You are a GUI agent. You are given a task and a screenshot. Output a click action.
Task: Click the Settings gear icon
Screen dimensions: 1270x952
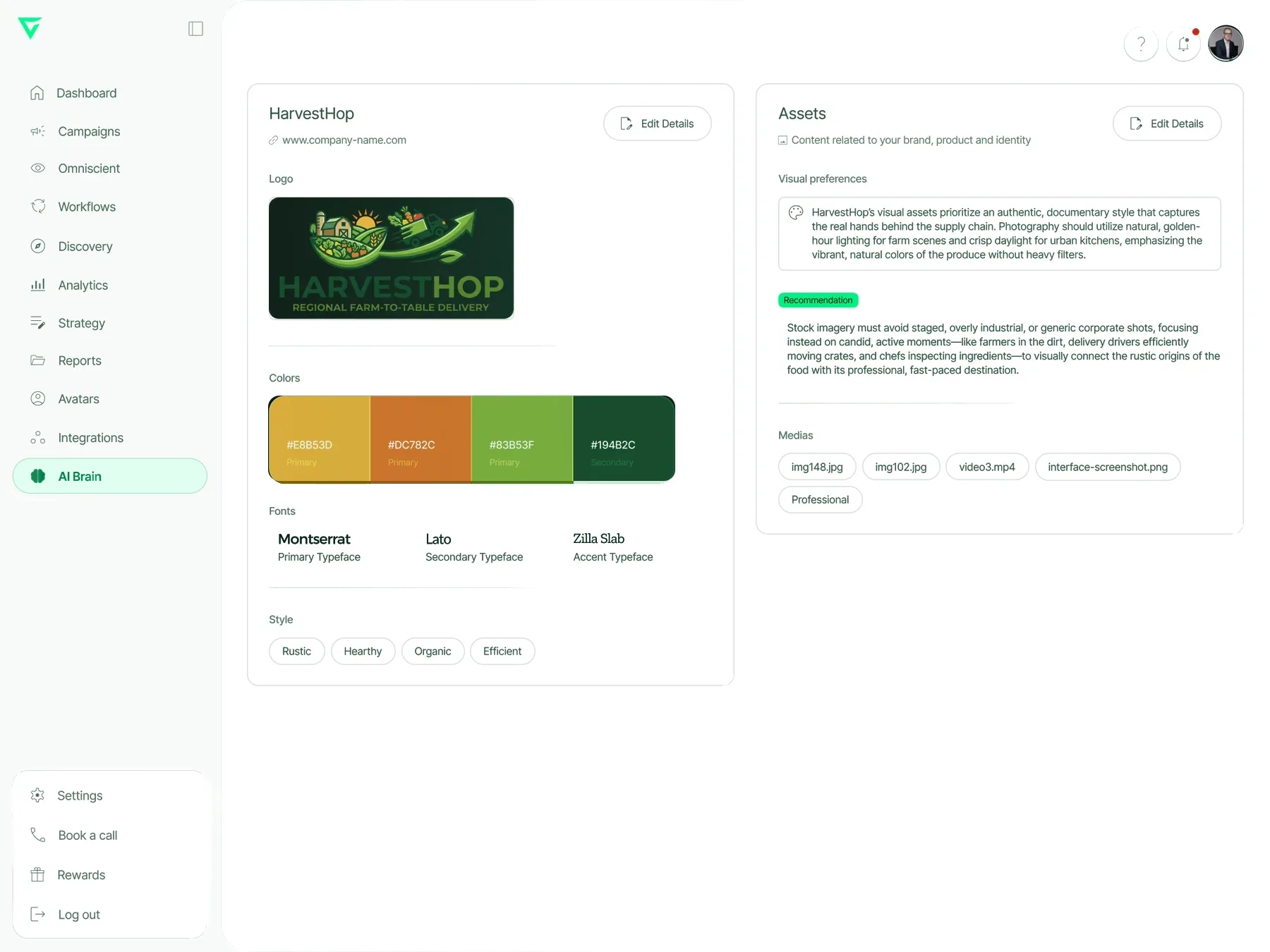38,795
